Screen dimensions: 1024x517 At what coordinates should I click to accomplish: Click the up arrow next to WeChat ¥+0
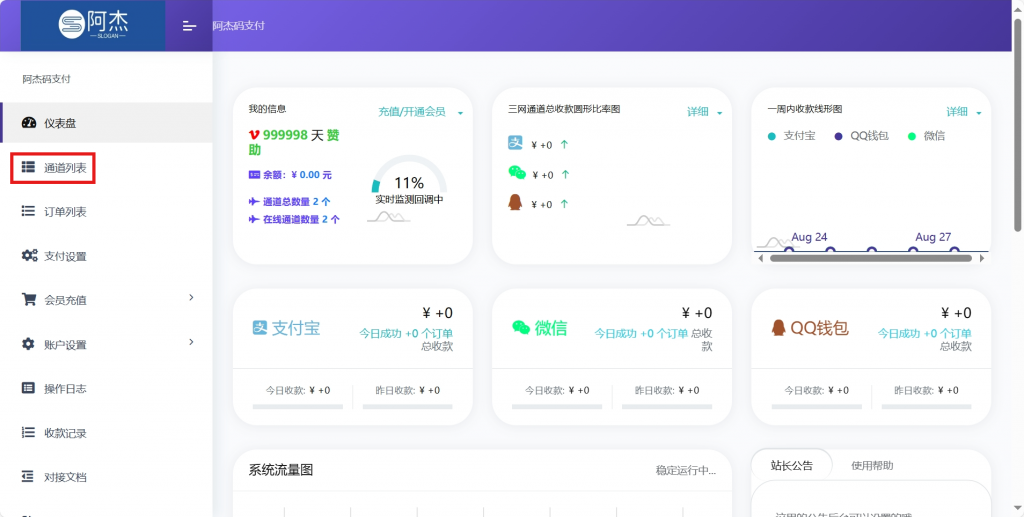click(566, 174)
